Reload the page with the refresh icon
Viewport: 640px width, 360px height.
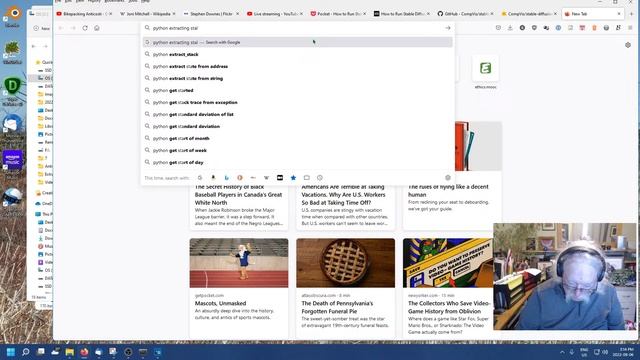tap(85, 28)
